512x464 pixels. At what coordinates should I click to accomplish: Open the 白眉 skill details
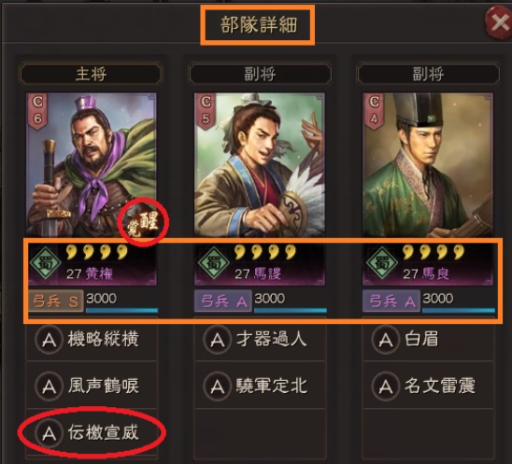[x=428, y=340]
